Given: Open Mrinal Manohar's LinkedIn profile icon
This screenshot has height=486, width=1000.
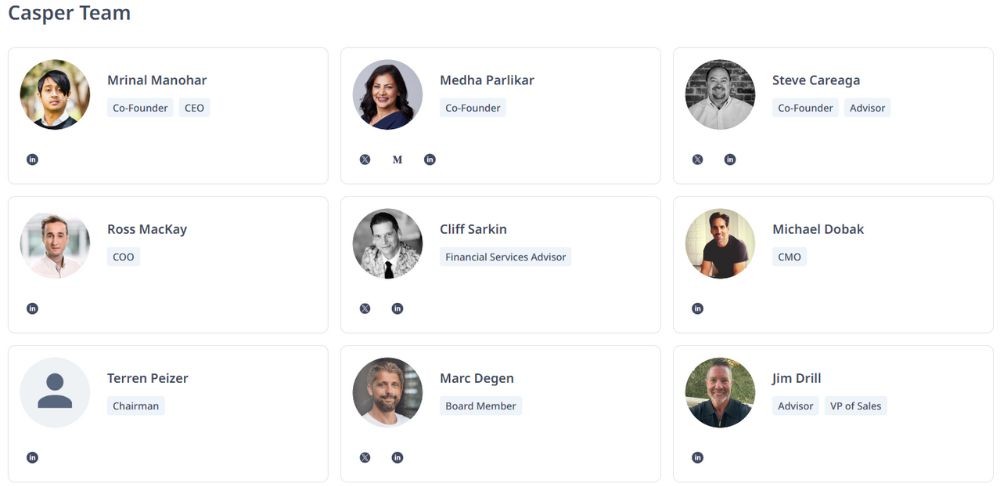Looking at the screenshot, I should pyautogui.click(x=32, y=160).
